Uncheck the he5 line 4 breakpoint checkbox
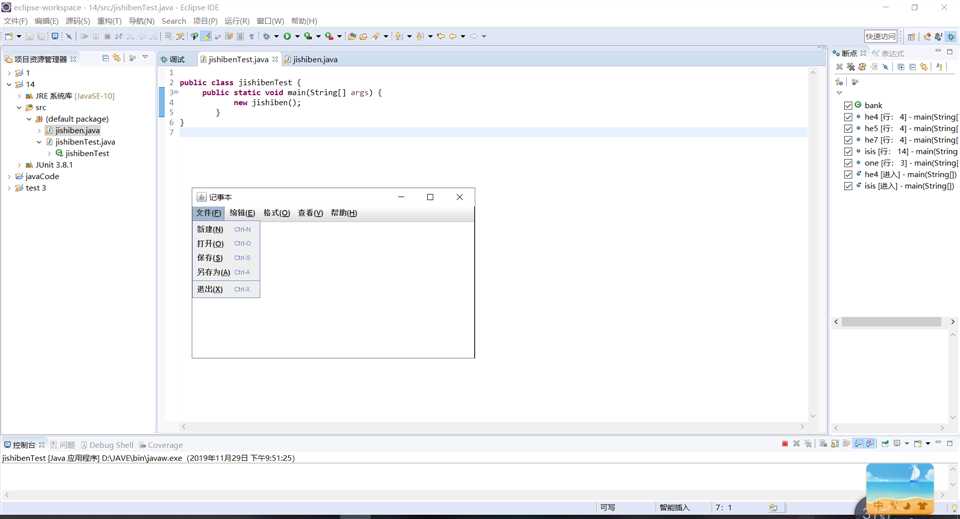 [x=848, y=129]
